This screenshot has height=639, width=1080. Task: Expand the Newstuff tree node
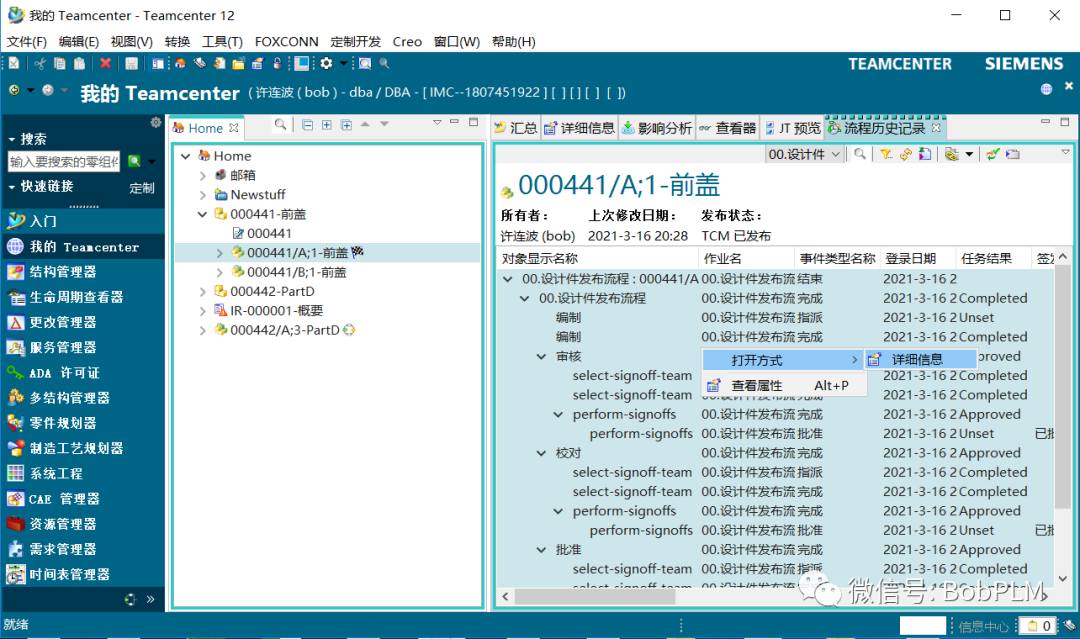click(202, 195)
